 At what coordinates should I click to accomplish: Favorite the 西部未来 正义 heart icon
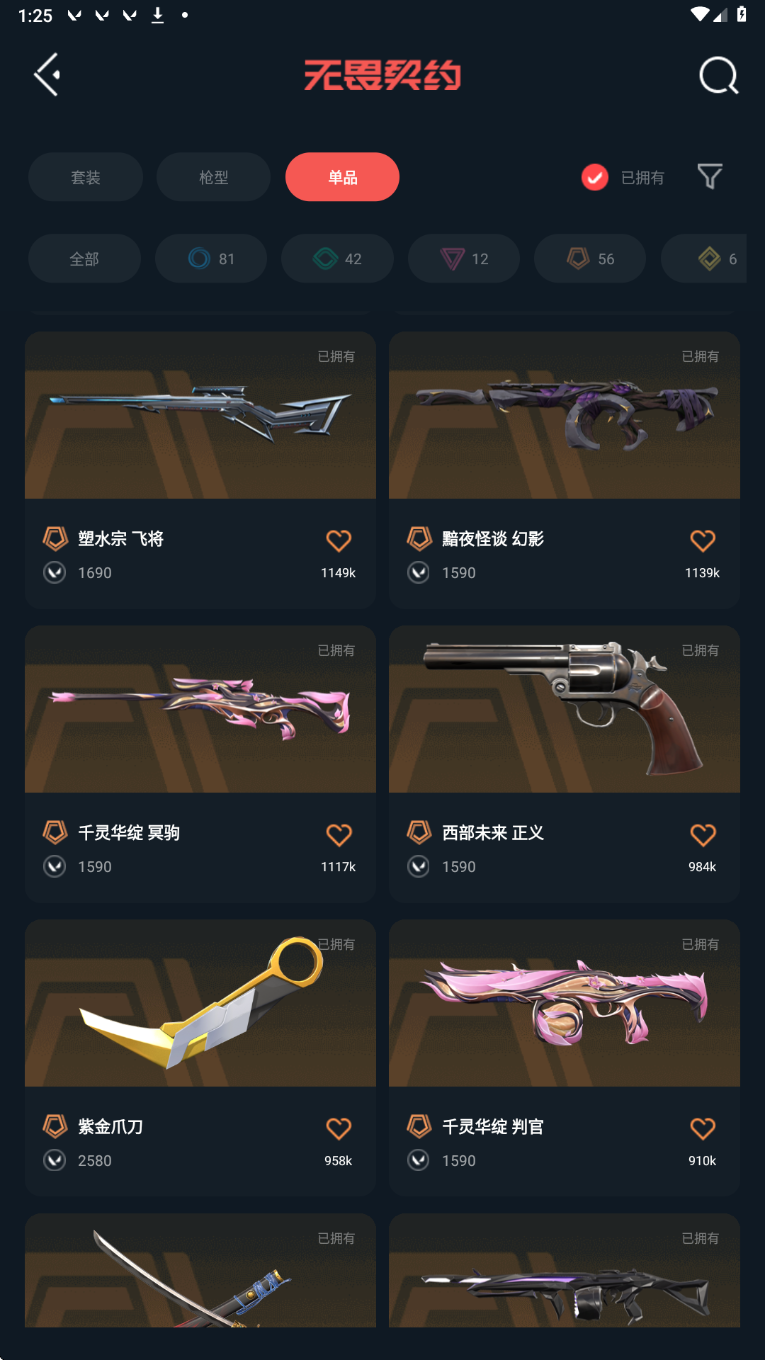[x=703, y=835]
